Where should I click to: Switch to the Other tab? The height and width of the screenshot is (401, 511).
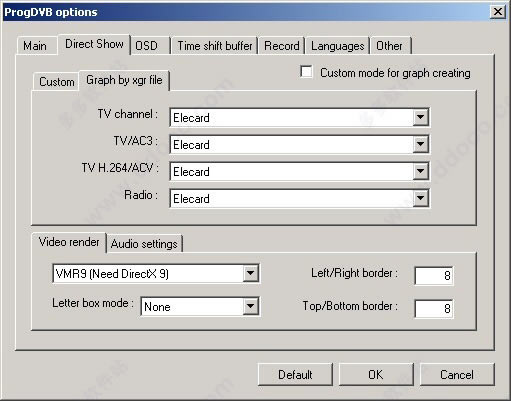click(389, 46)
